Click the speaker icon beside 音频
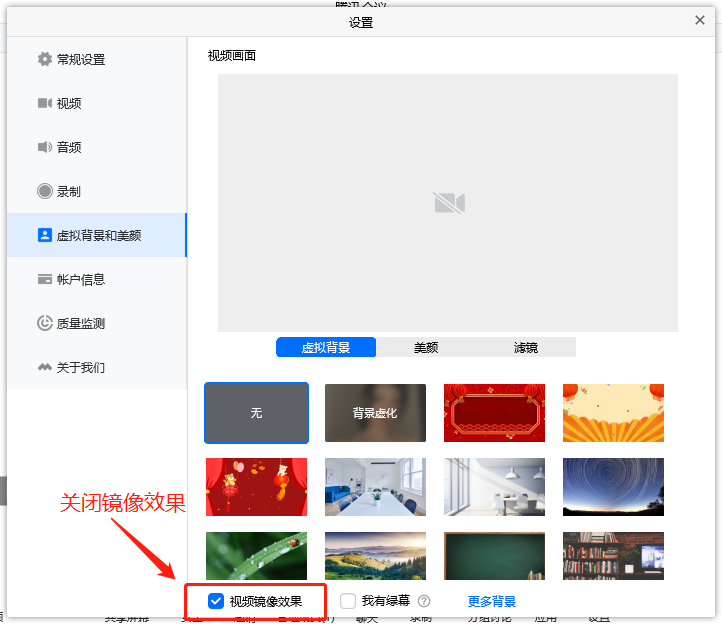 [44, 147]
